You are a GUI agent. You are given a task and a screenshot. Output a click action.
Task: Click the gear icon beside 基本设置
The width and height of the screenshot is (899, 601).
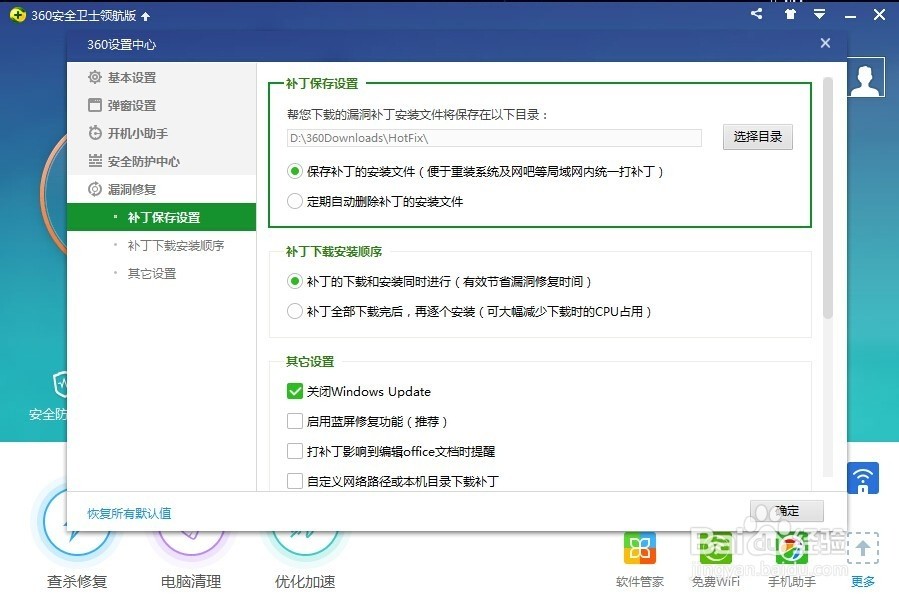(95, 77)
